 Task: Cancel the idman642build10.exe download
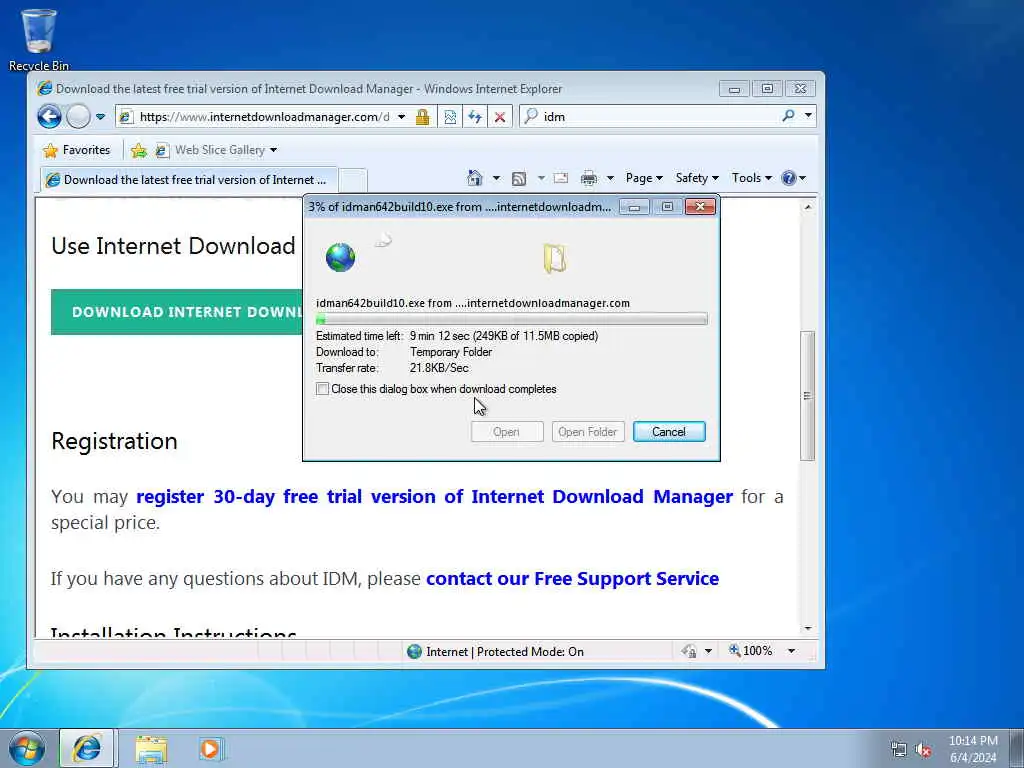coord(669,432)
